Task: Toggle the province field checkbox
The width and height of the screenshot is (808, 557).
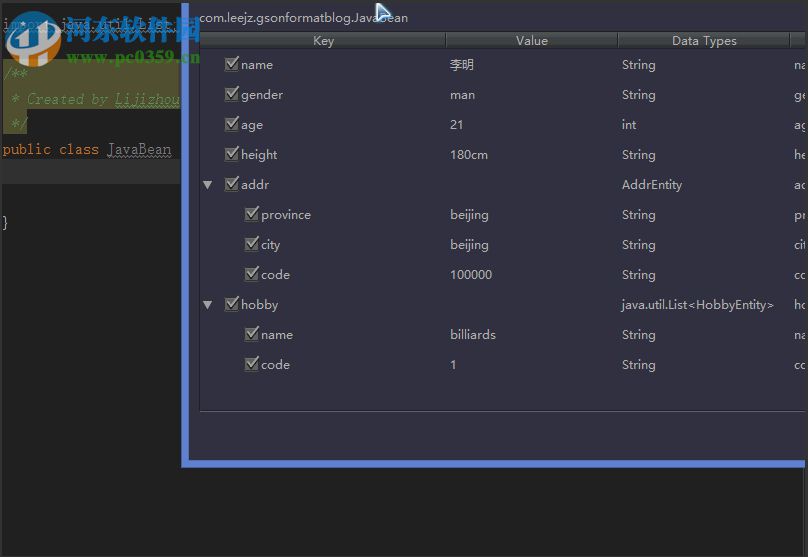Action: pyautogui.click(x=252, y=214)
